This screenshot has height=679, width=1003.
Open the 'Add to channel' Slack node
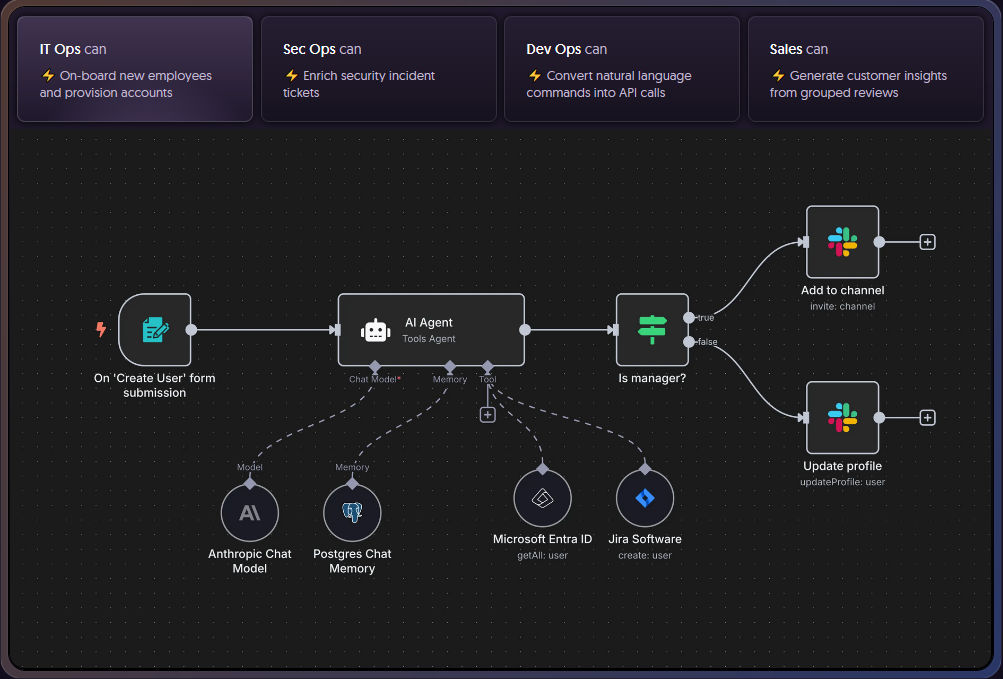(x=842, y=242)
